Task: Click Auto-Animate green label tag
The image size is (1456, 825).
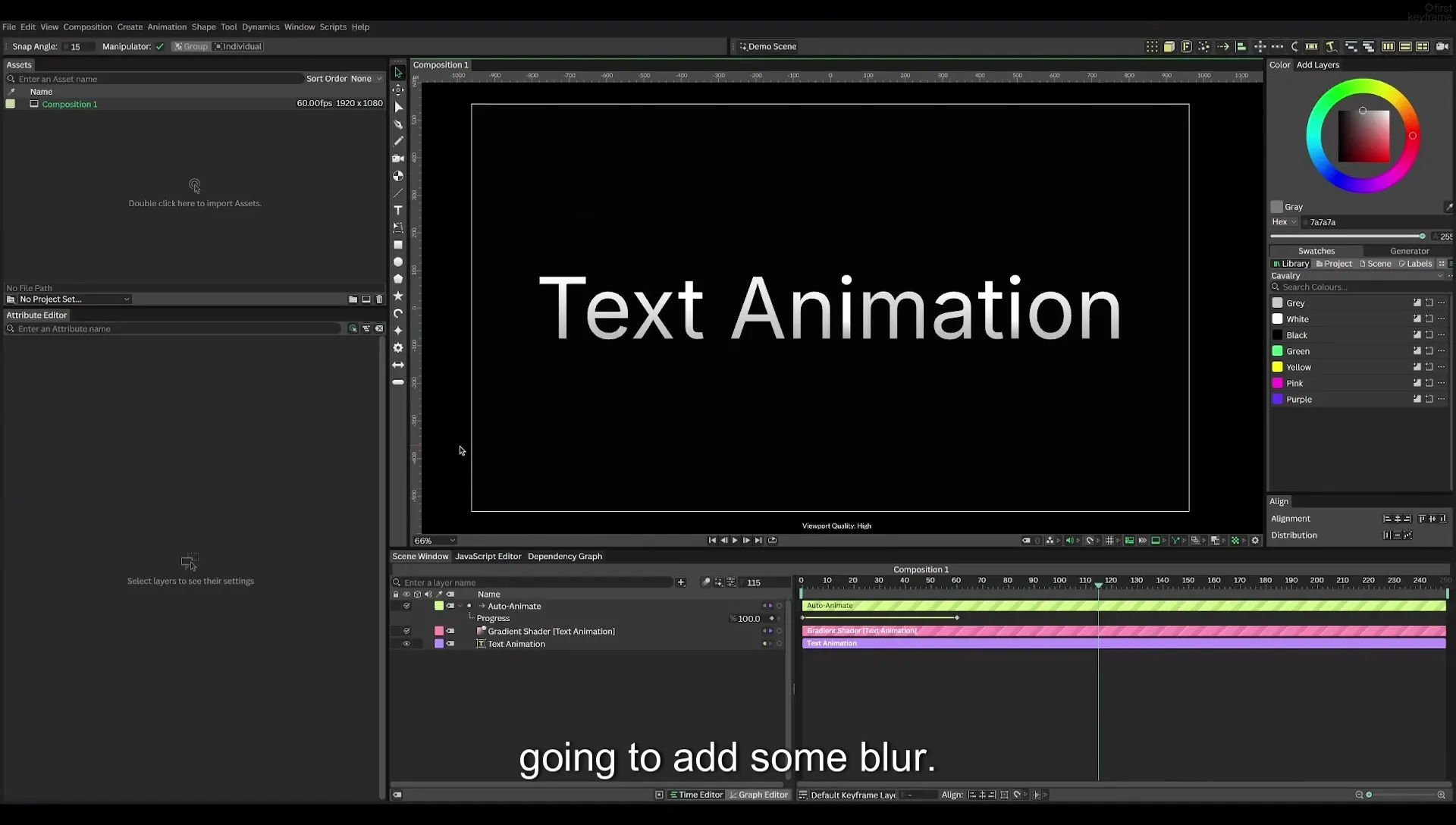Action: click(439, 607)
